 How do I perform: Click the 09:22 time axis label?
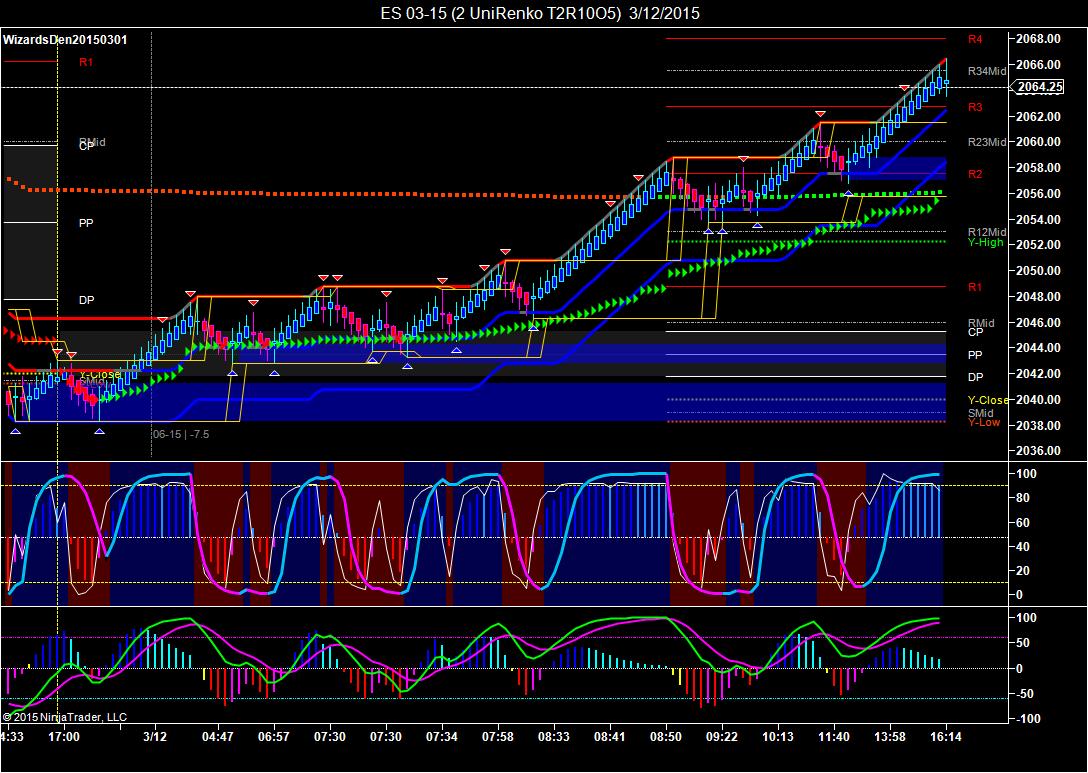722,737
